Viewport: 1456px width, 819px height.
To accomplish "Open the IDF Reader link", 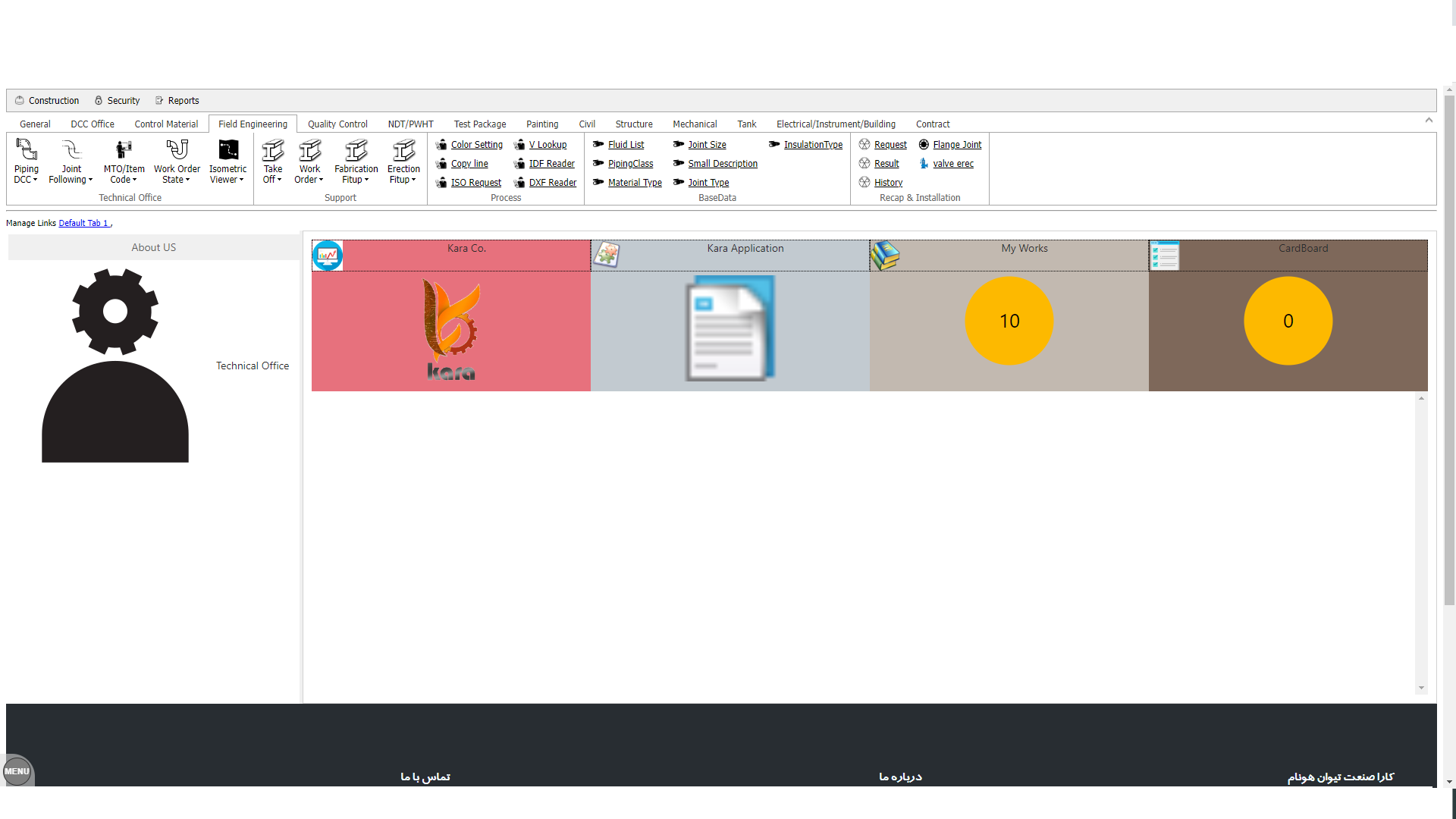I will click(x=552, y=164).
